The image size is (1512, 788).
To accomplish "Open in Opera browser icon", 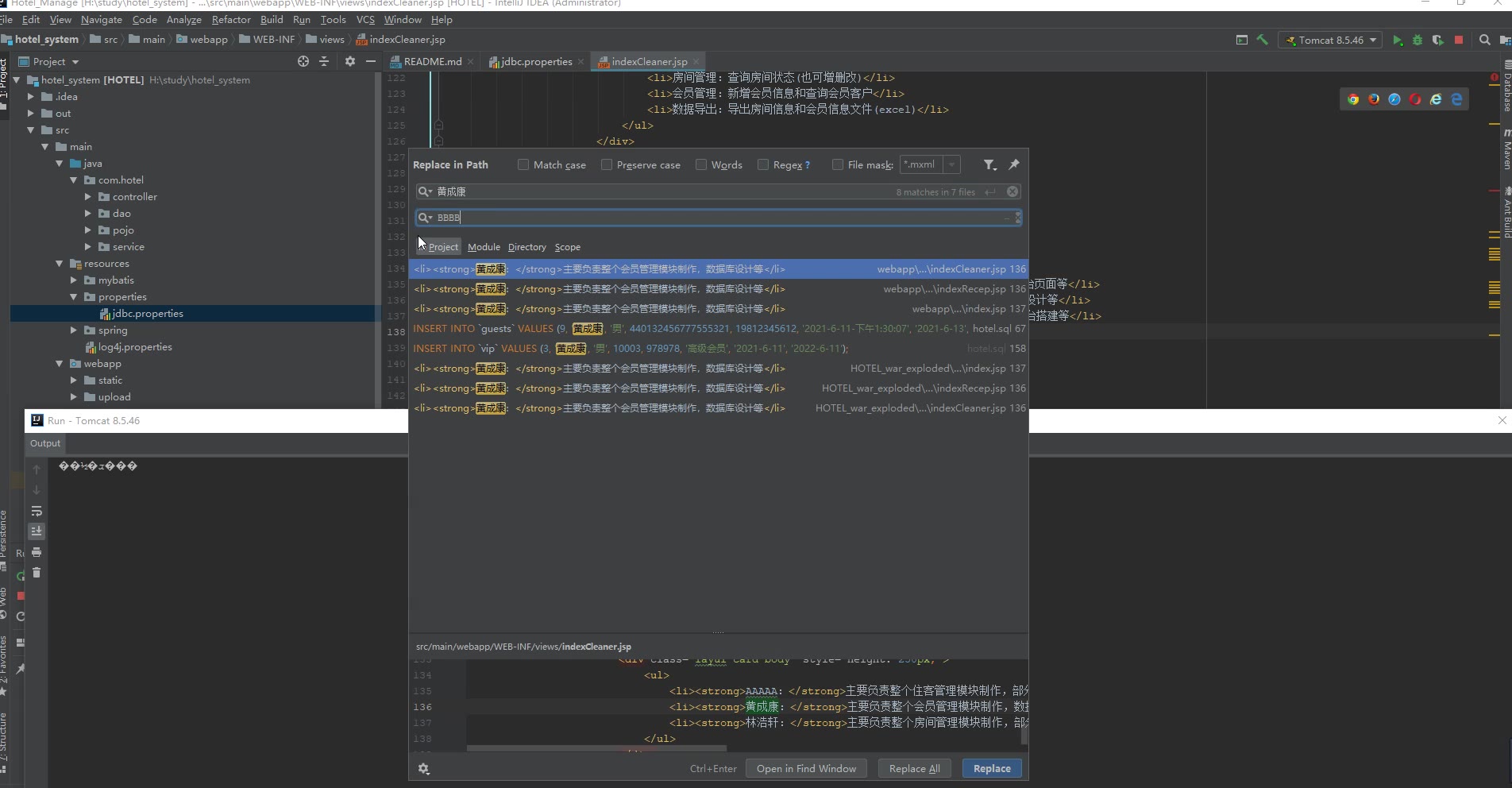I will pos(1415,99).
